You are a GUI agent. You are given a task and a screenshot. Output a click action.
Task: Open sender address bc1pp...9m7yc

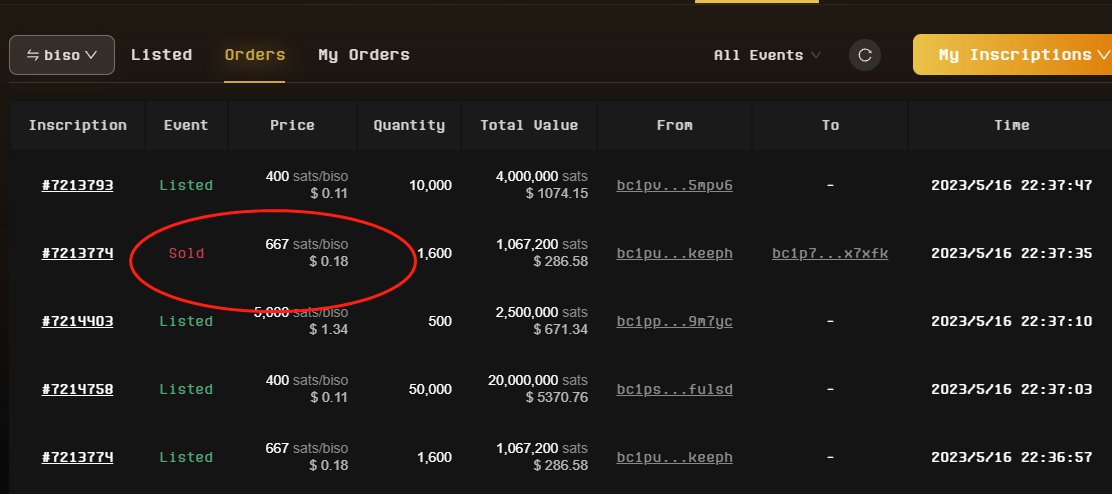(674, 322)
